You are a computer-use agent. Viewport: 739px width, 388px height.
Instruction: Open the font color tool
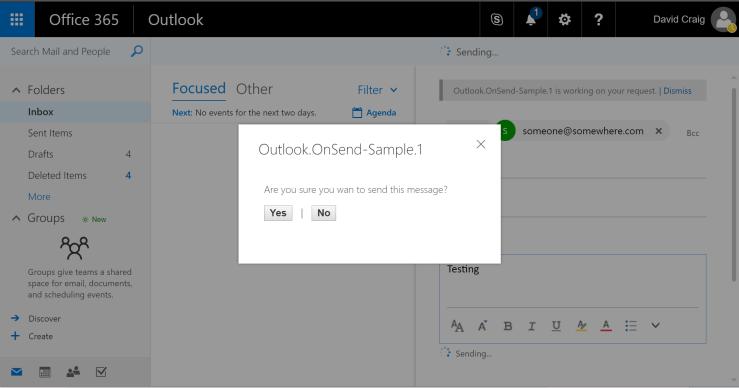pos(606,326)
